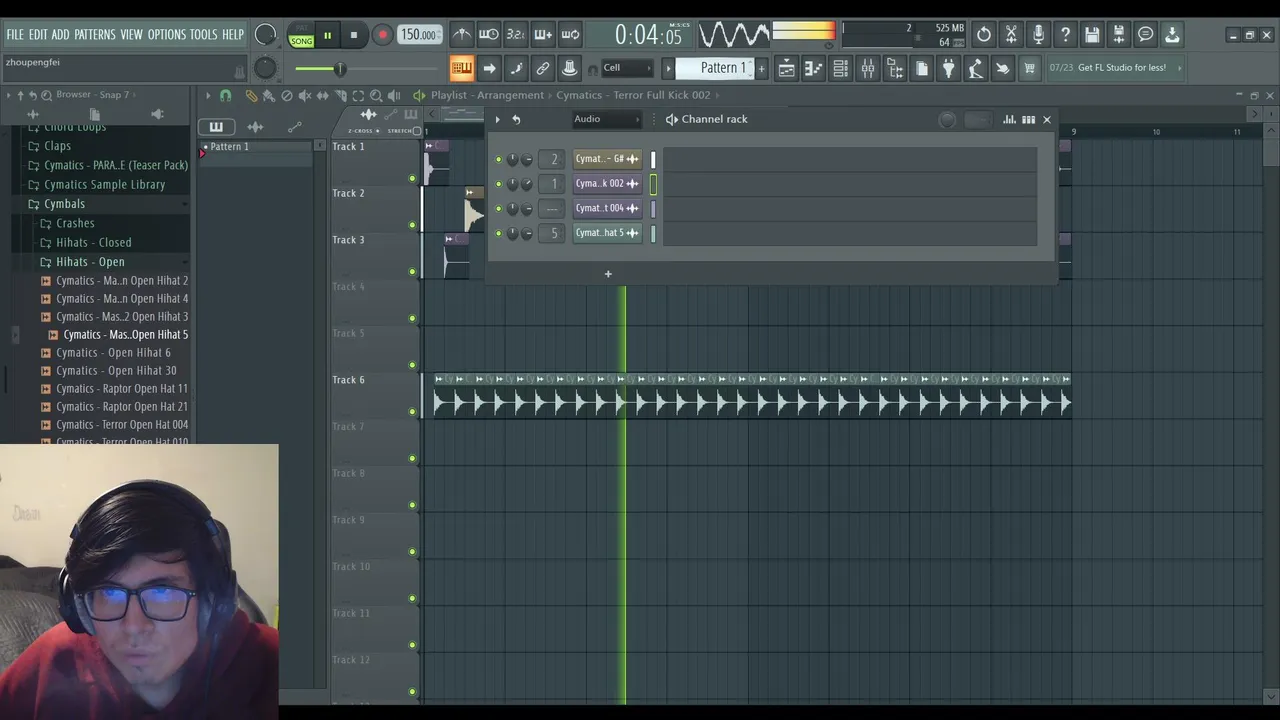
Task: Collapse the Hihats - Open folder
Action: (90, 262)
